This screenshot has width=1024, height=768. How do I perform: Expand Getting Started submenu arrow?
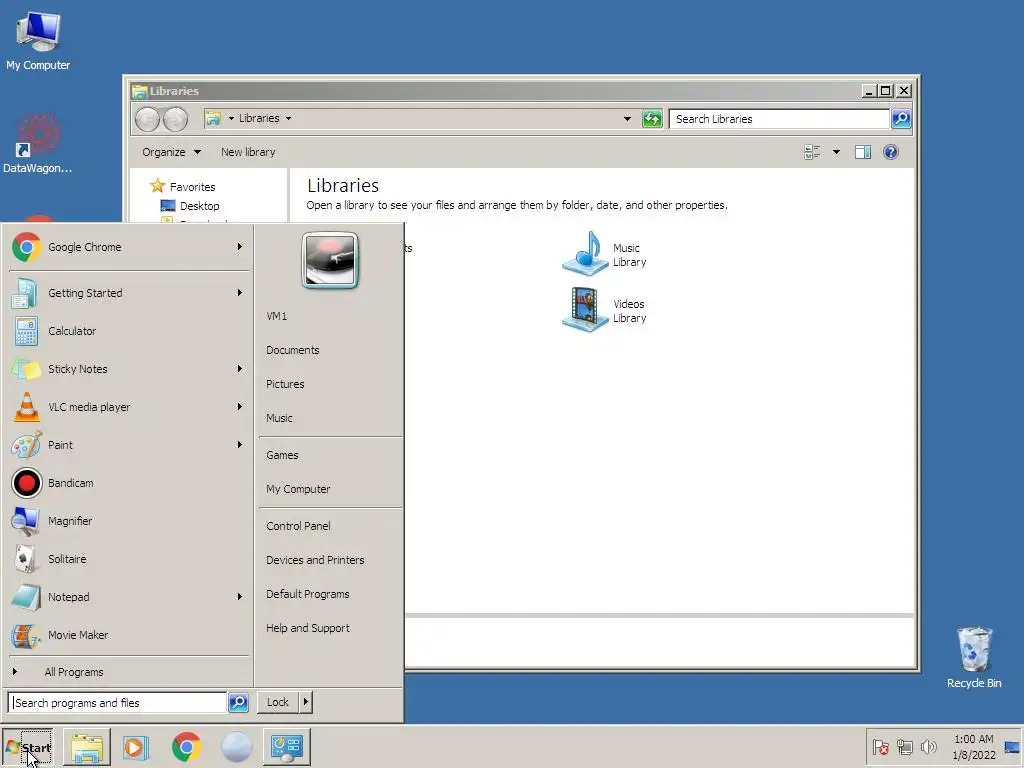pyautogui.click(x=240, y=293)
